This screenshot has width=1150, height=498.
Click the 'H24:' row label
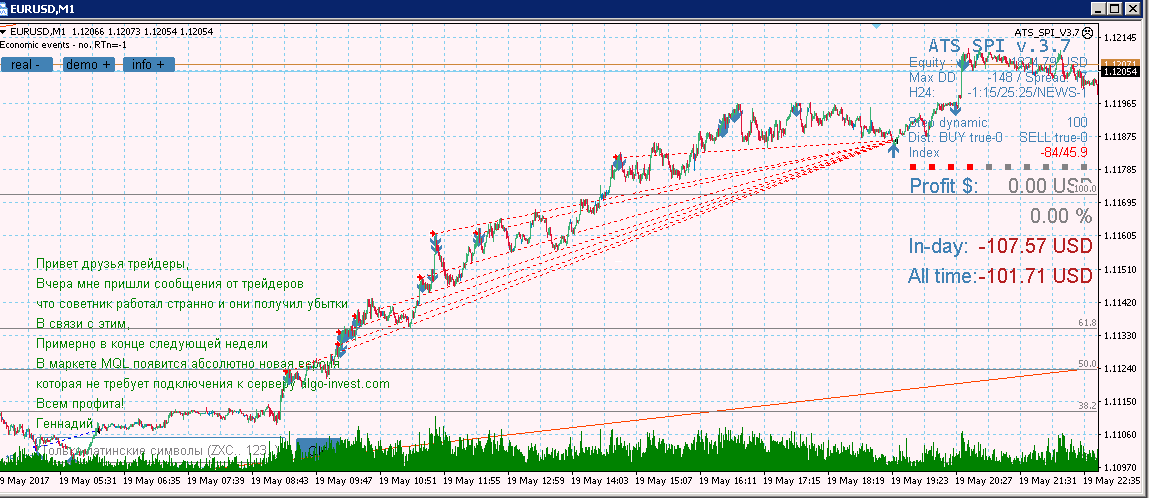pyautogui.click(x=921, y=92)
